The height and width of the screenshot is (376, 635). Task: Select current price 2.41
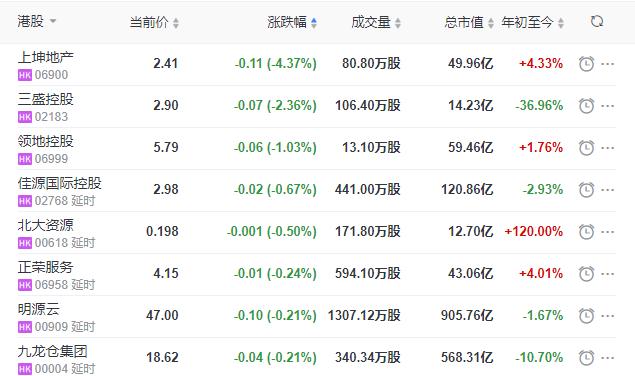[x=166, y=64]
